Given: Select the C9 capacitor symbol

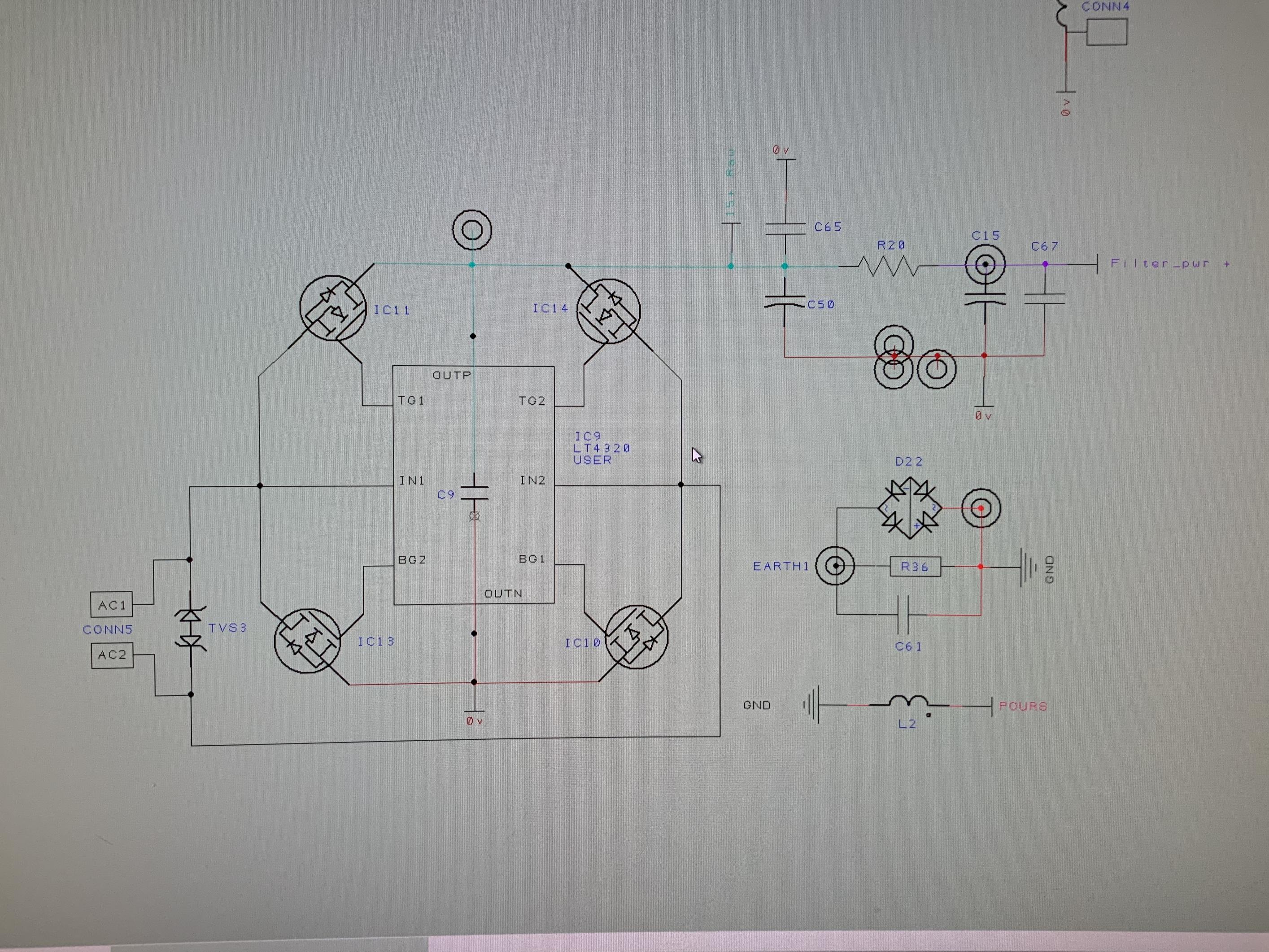Looking at the screenshot, I should pyautogui.click(x=475, y=493).
